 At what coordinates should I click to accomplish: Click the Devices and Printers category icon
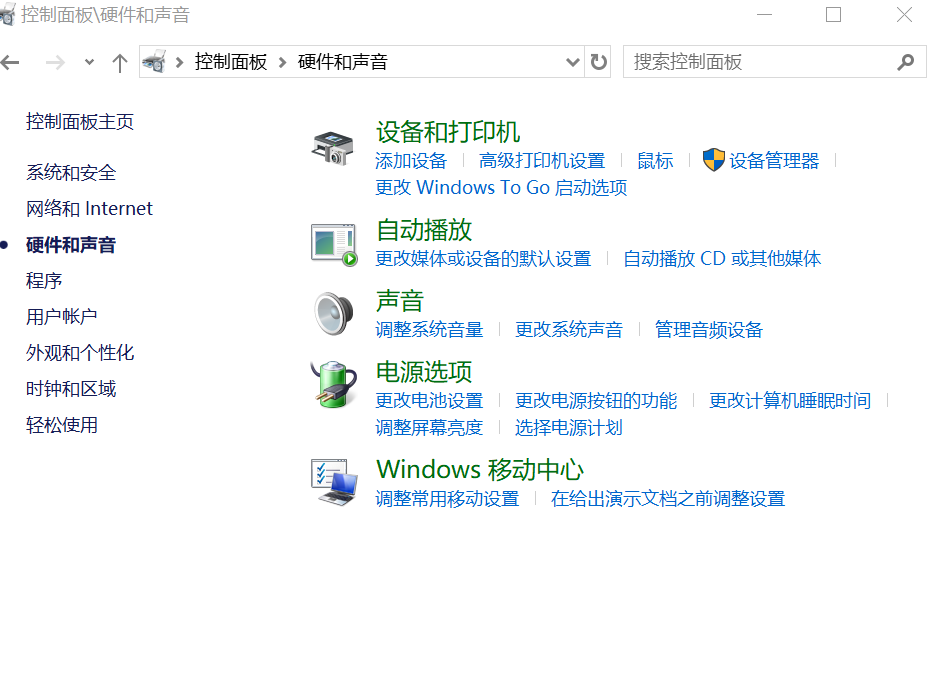pyautogui.click(x=333, y=147)
